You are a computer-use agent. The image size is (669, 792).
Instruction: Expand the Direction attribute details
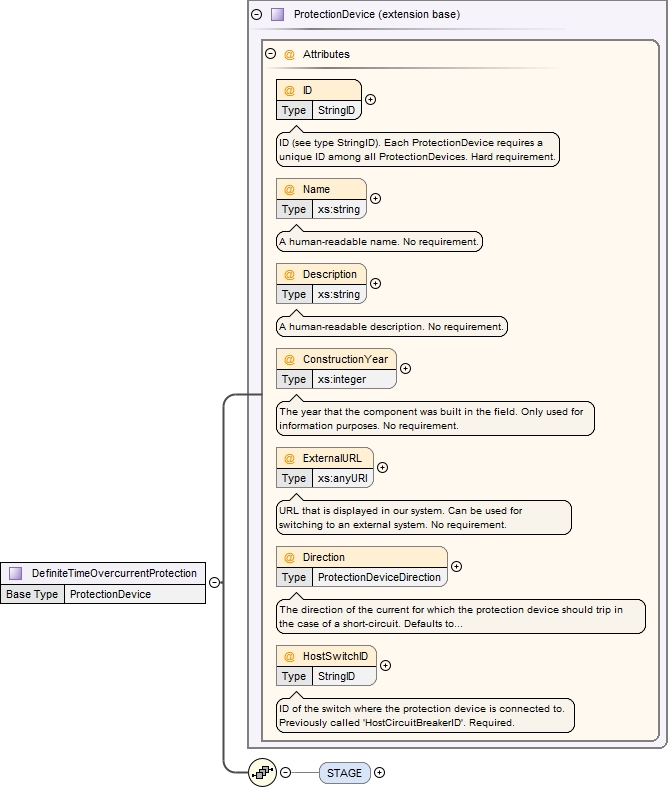(x=457, y=567)
